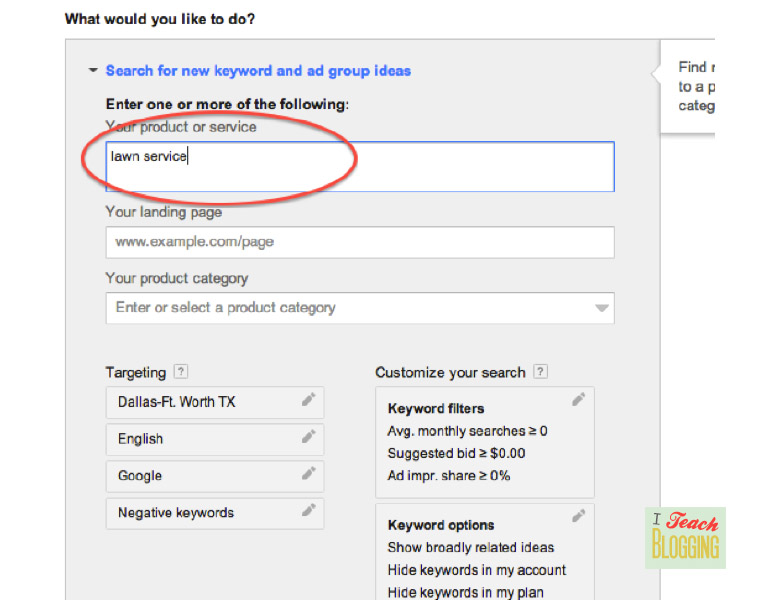Select the Dallas-Ft. Worth TX targeting row
This screenshot has width=768, height=600.
pyautogui.click(x=200, y=402)
